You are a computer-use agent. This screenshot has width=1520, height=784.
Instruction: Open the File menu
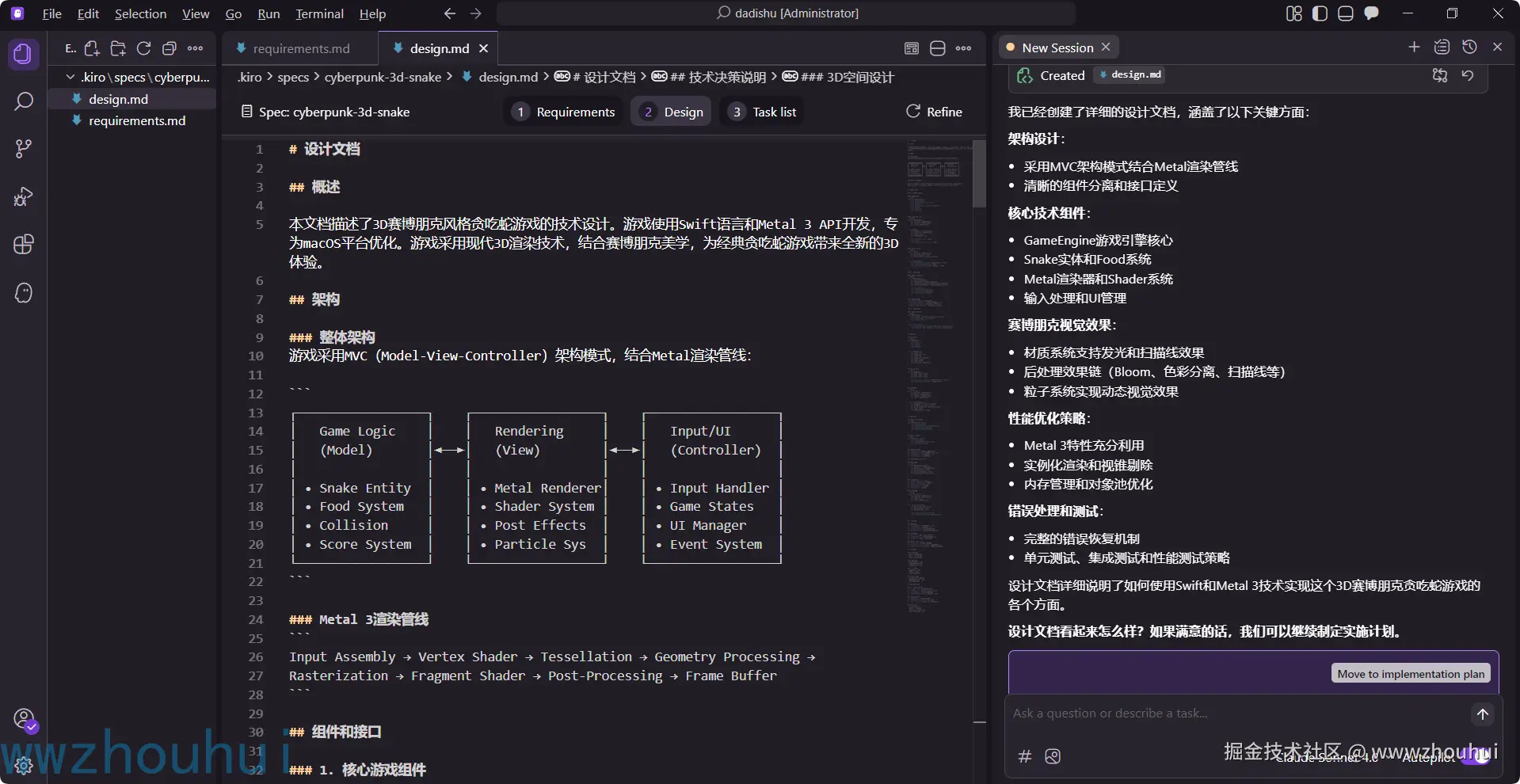[x=52, y=13]
